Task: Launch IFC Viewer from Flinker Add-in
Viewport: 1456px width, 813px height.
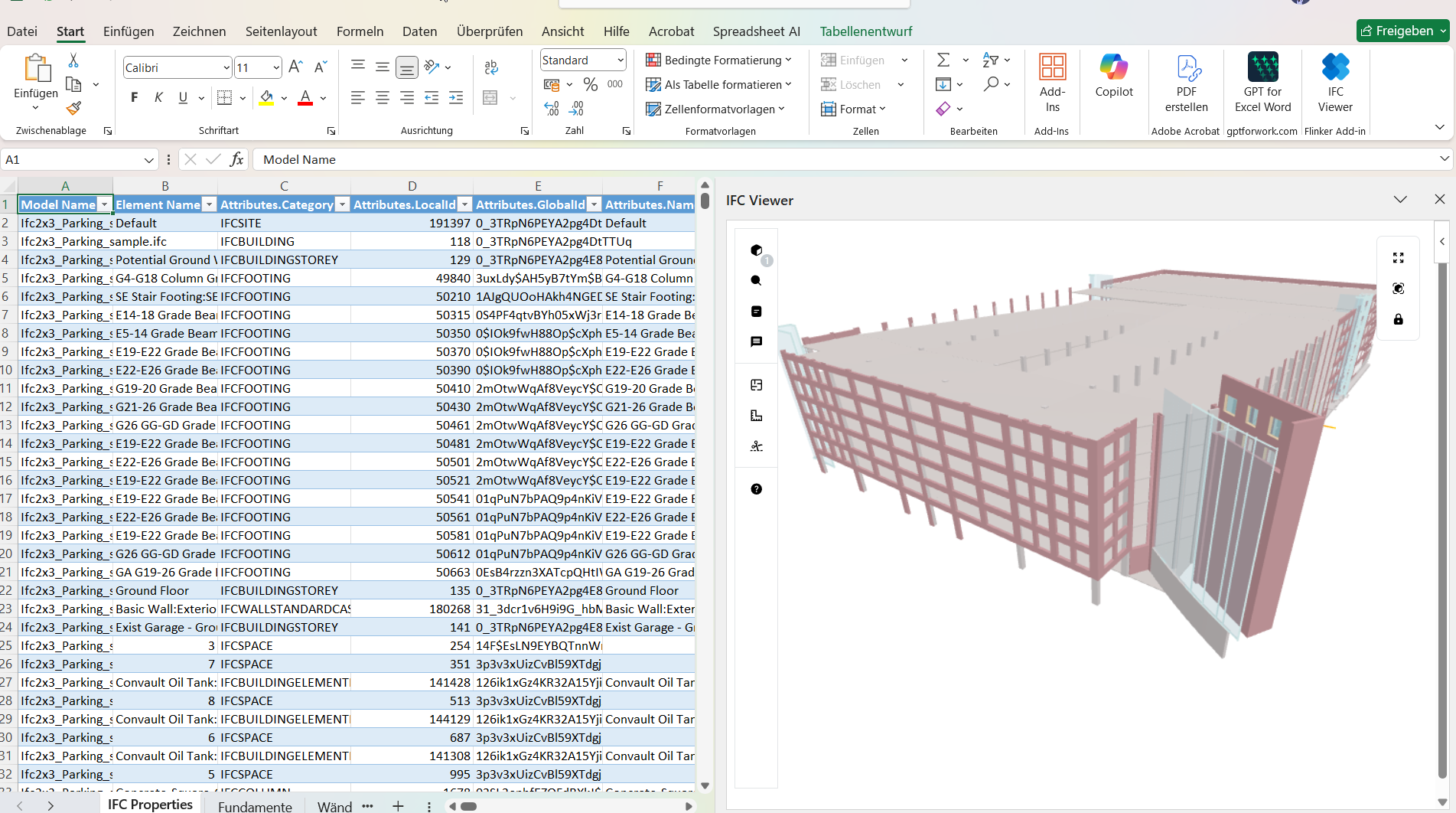Action: [x=1335, y=83]
